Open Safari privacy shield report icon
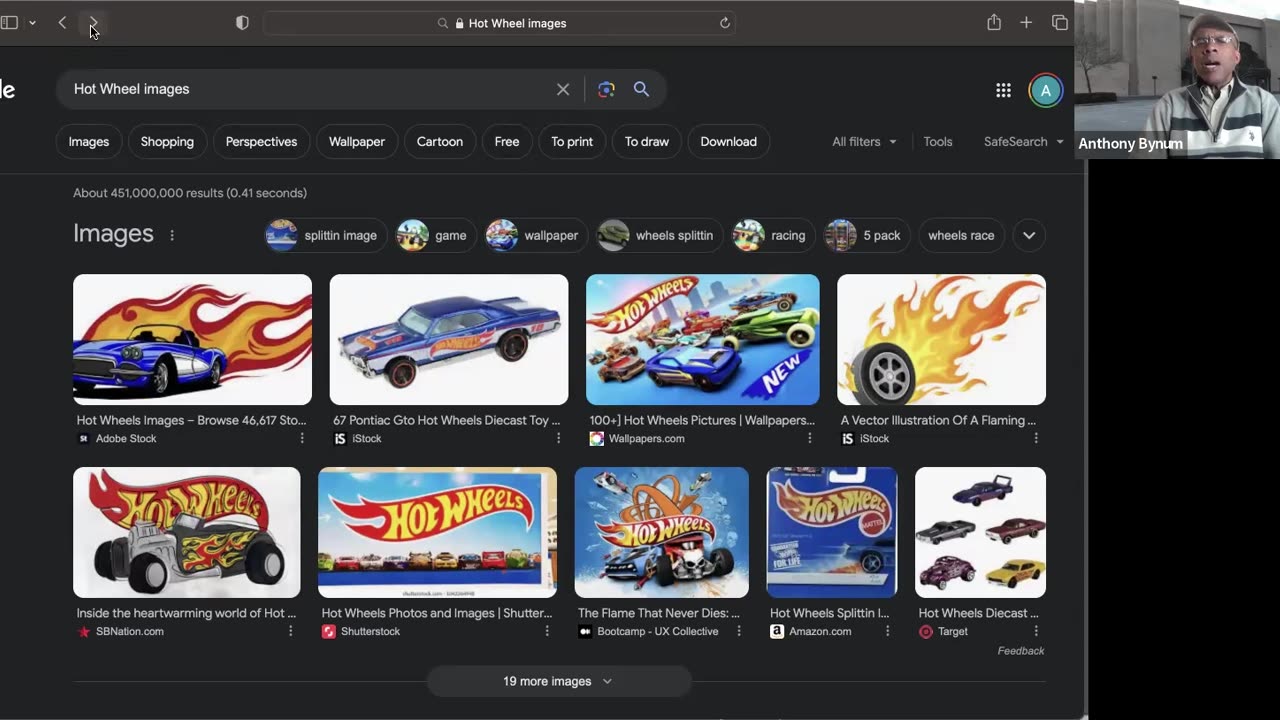 click(x=242, y=23)
